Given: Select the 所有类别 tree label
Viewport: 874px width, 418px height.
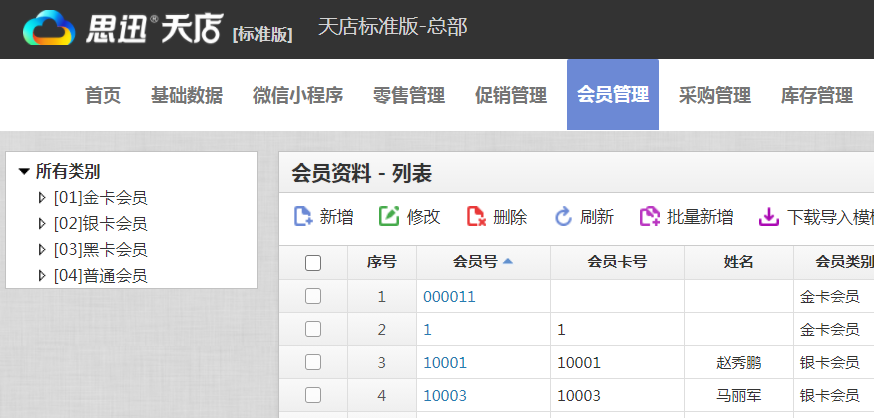Looking at the screenshot, I should click(68, 172).
